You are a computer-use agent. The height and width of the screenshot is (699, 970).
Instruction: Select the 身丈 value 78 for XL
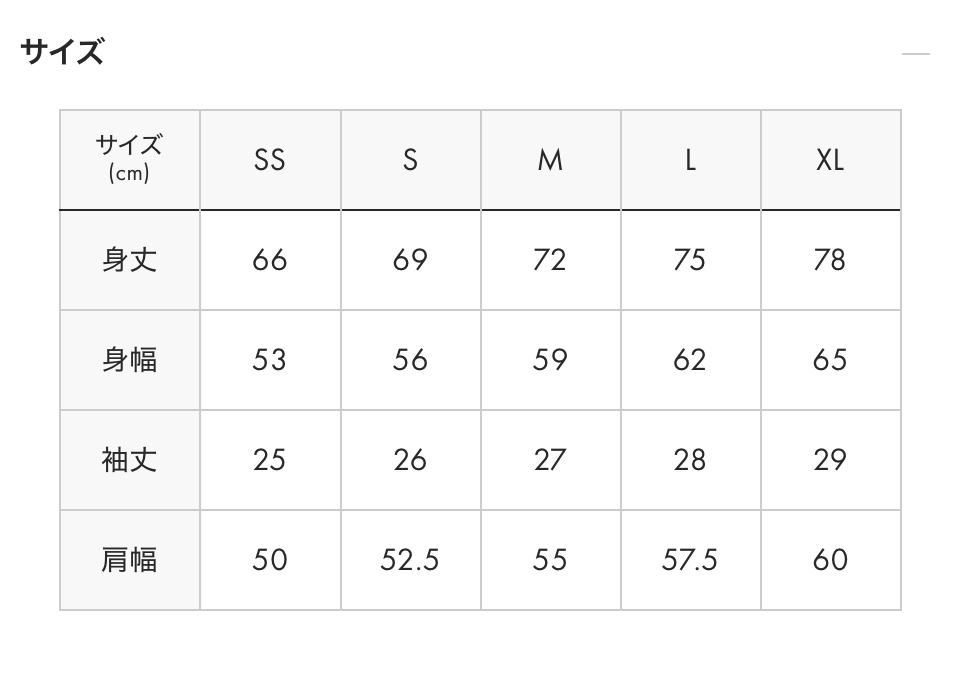830,260
